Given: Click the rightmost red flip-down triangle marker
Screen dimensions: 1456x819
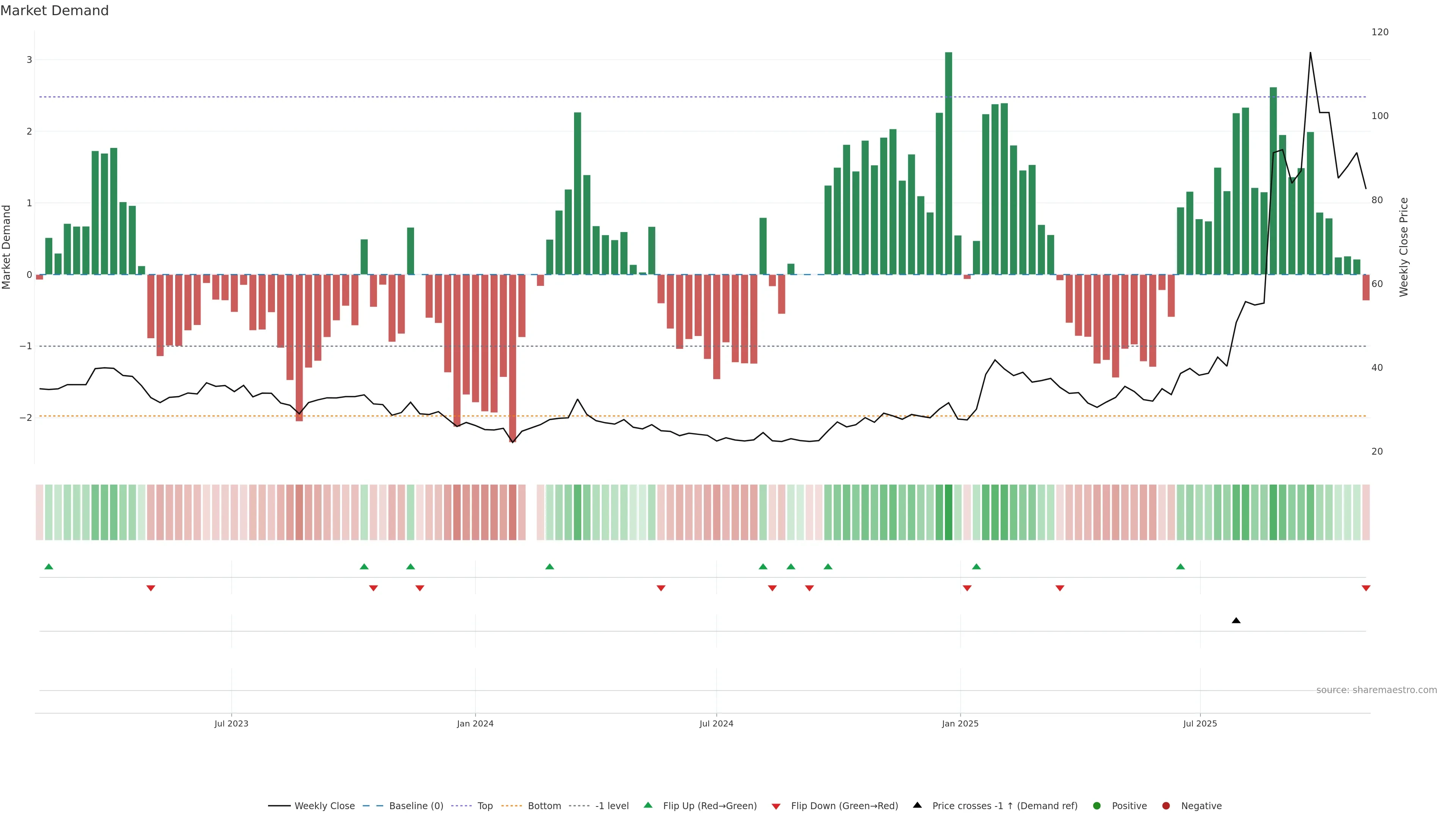Looking at the screenshot, I should (1366, 588).
